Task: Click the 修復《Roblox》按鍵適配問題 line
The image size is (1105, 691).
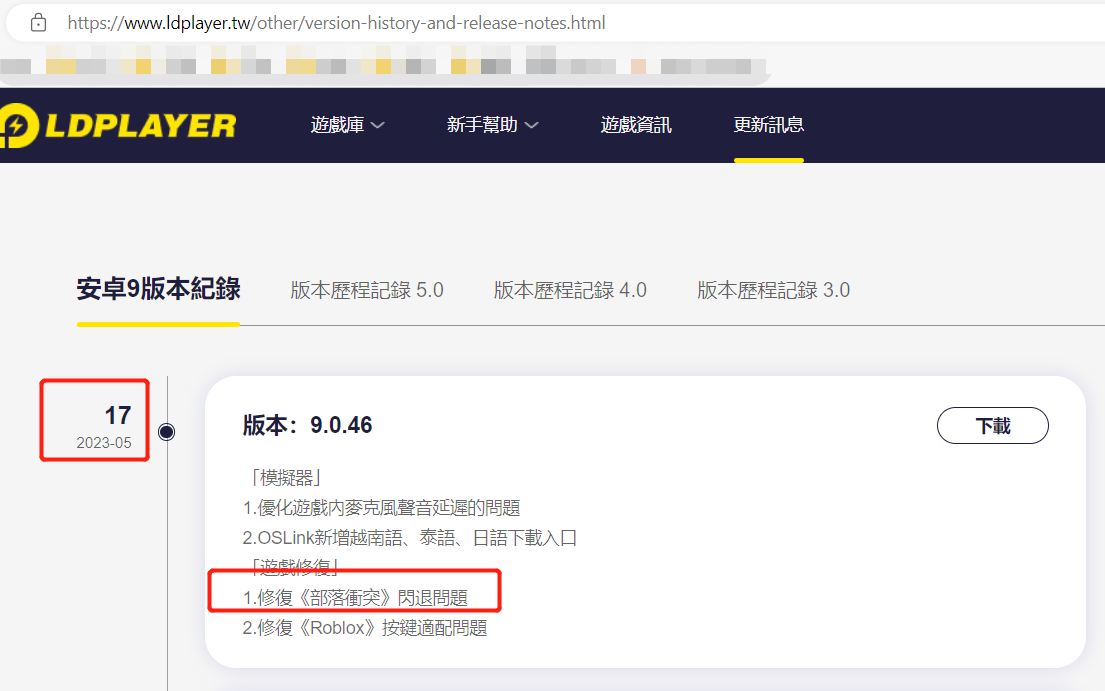Action: pyautogui.click(x=365, y=628)
